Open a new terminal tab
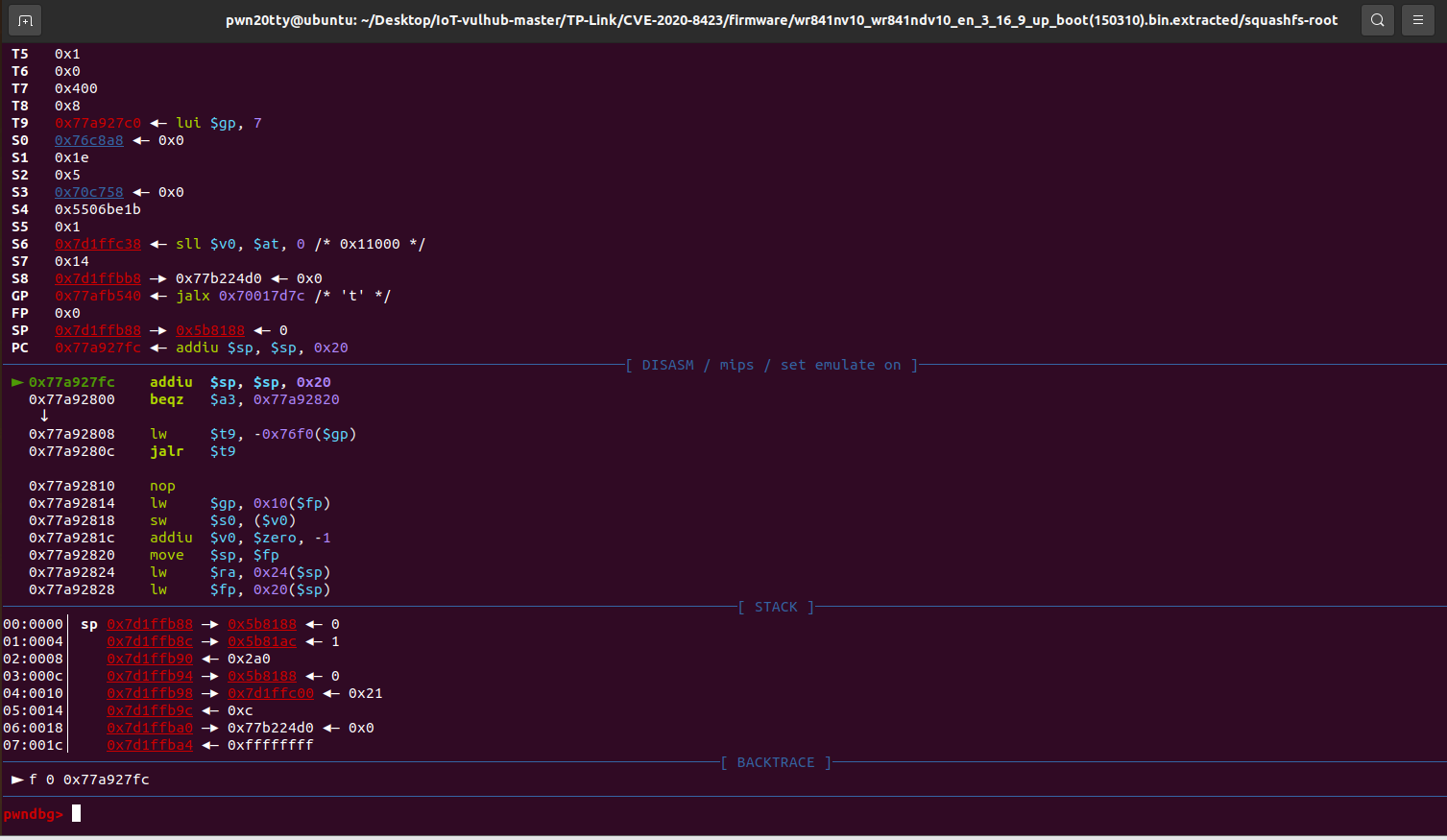1447x840 pixels. click(24, 19)
